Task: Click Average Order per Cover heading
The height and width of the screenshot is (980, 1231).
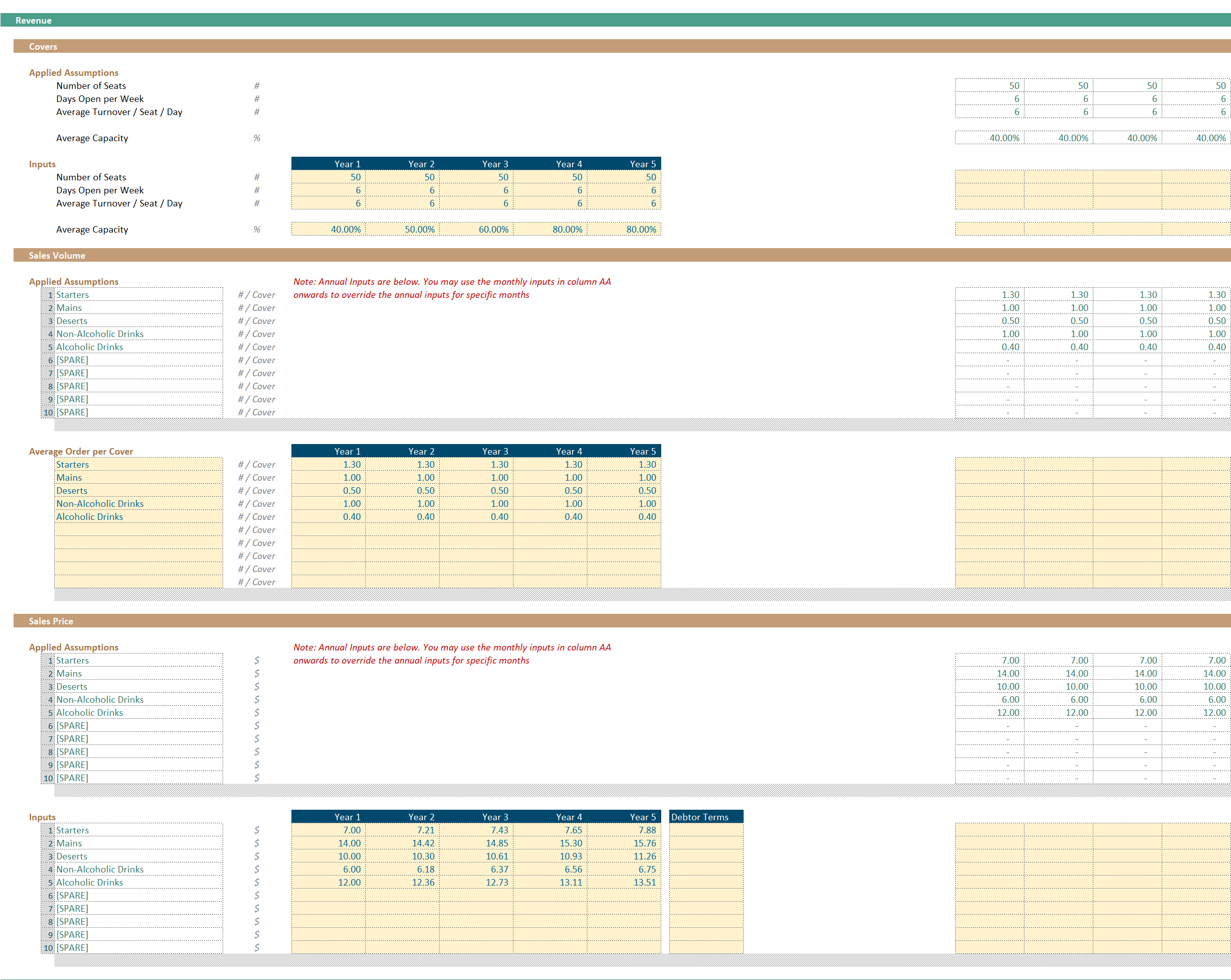Action: point(81,452)
